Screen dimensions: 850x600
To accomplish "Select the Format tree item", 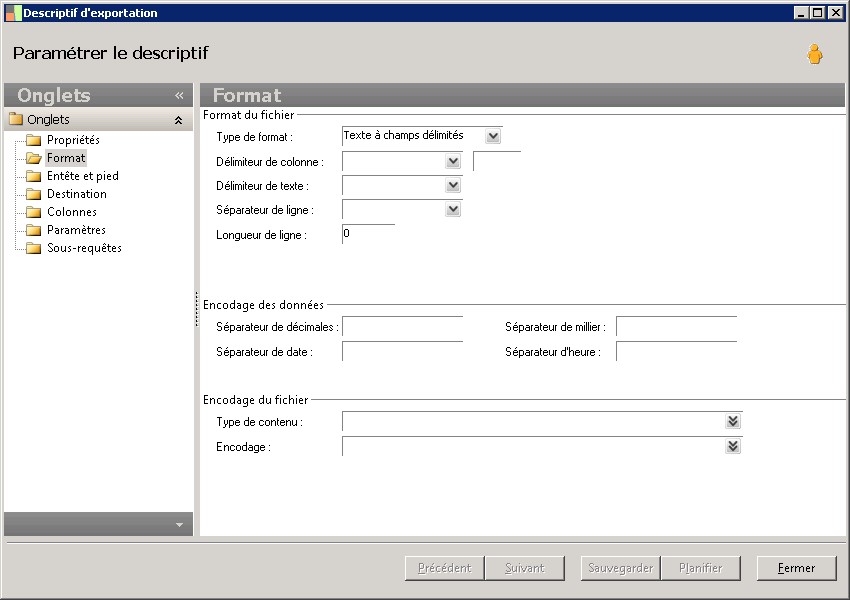I will (x=66, y=158).
